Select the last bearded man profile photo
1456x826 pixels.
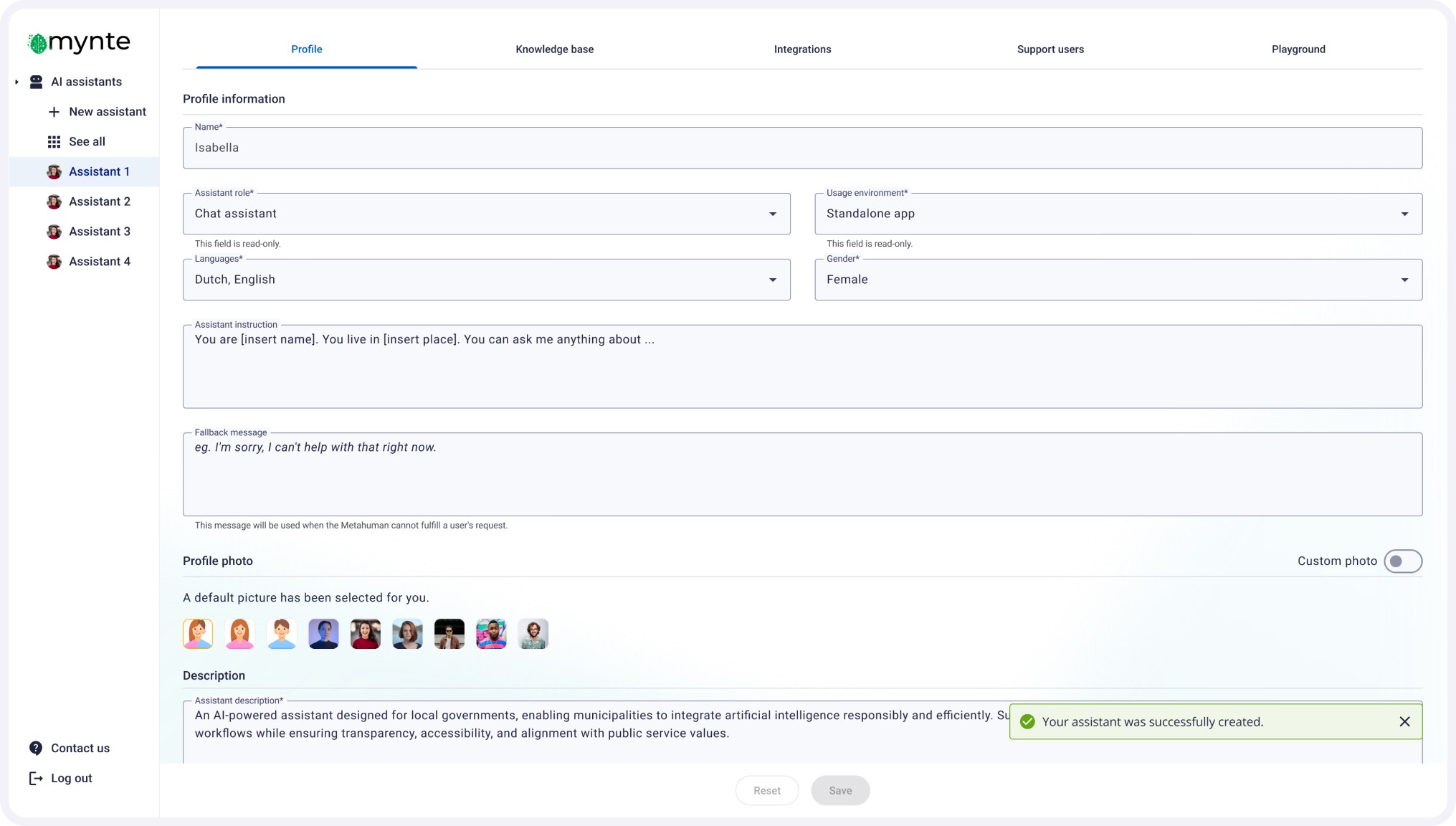click(x=533, y=634)
